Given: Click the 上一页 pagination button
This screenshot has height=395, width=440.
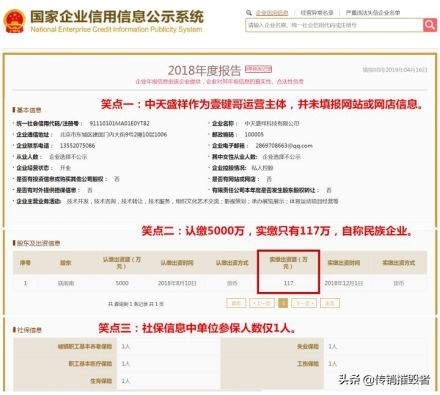Looking at the screenshot, I should click(262, 303).
